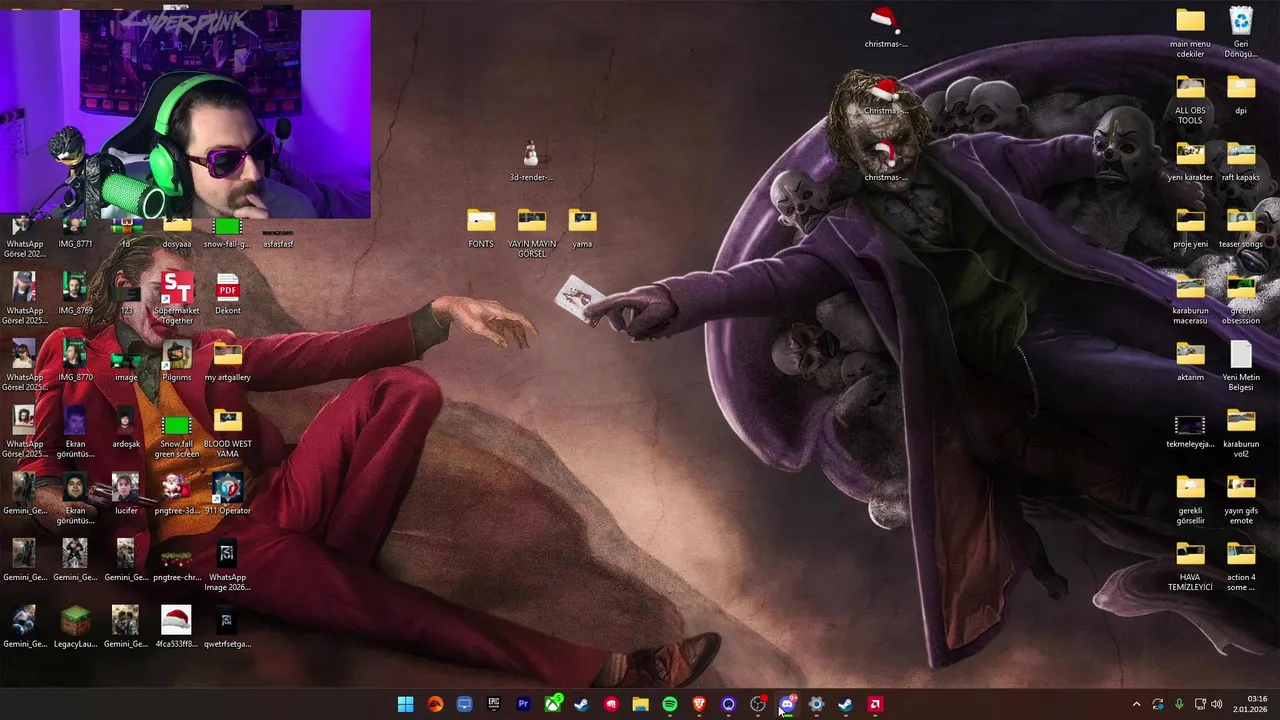Select the yayın gifs emote folder
This screenshot has width=1280, height=720.
point(1241,500)
